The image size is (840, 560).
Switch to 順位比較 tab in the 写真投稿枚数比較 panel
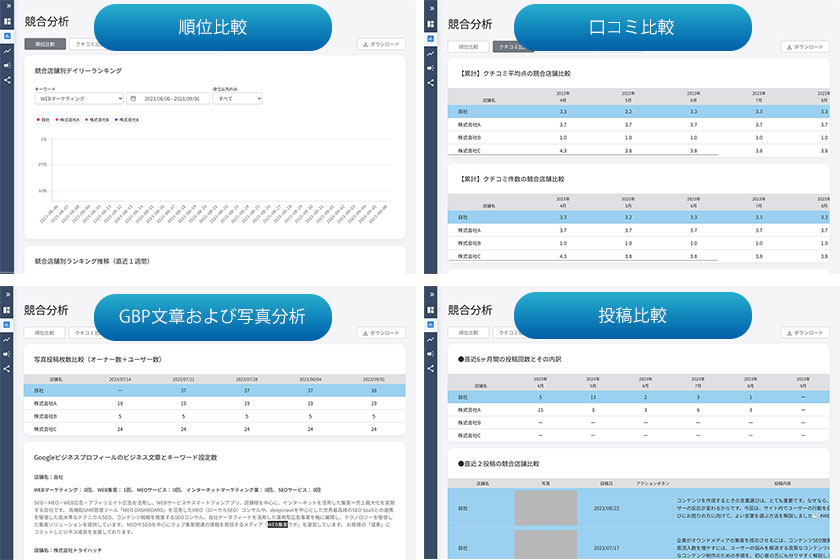point(44,333)
